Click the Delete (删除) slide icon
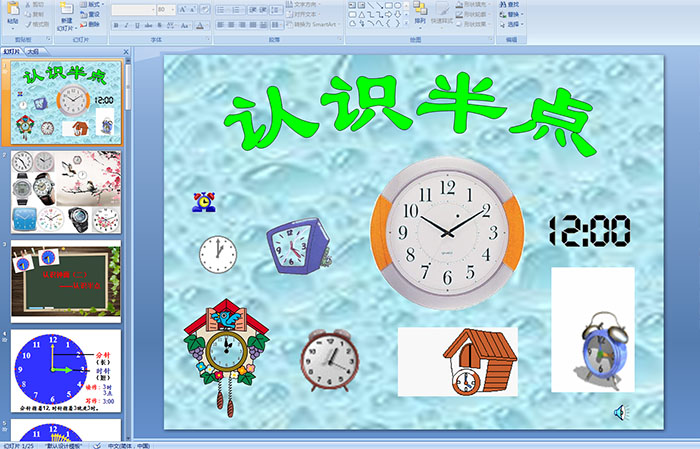Image resolution: width=700 pixels, height=449 pixels. [83, 24]
